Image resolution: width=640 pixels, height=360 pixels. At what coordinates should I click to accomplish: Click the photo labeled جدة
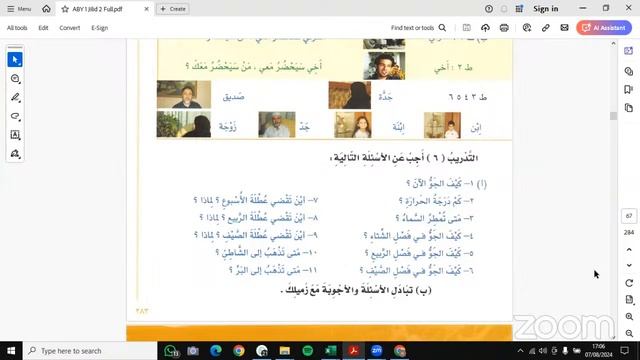pos(350,95)
